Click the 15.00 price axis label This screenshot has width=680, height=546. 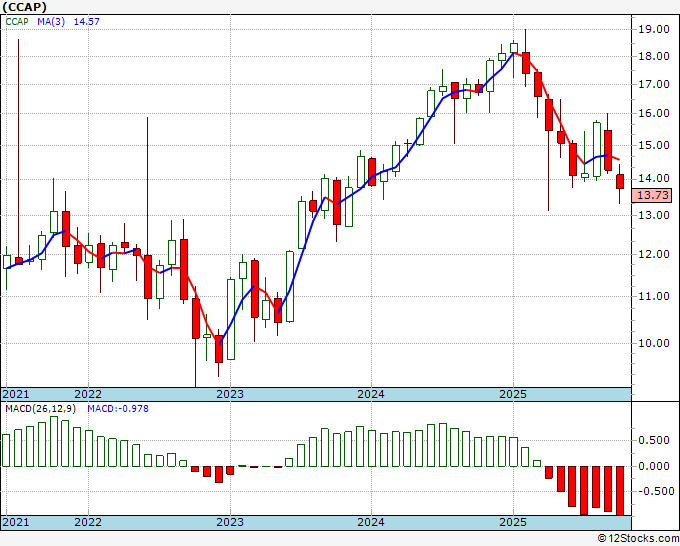coord(654,145)
